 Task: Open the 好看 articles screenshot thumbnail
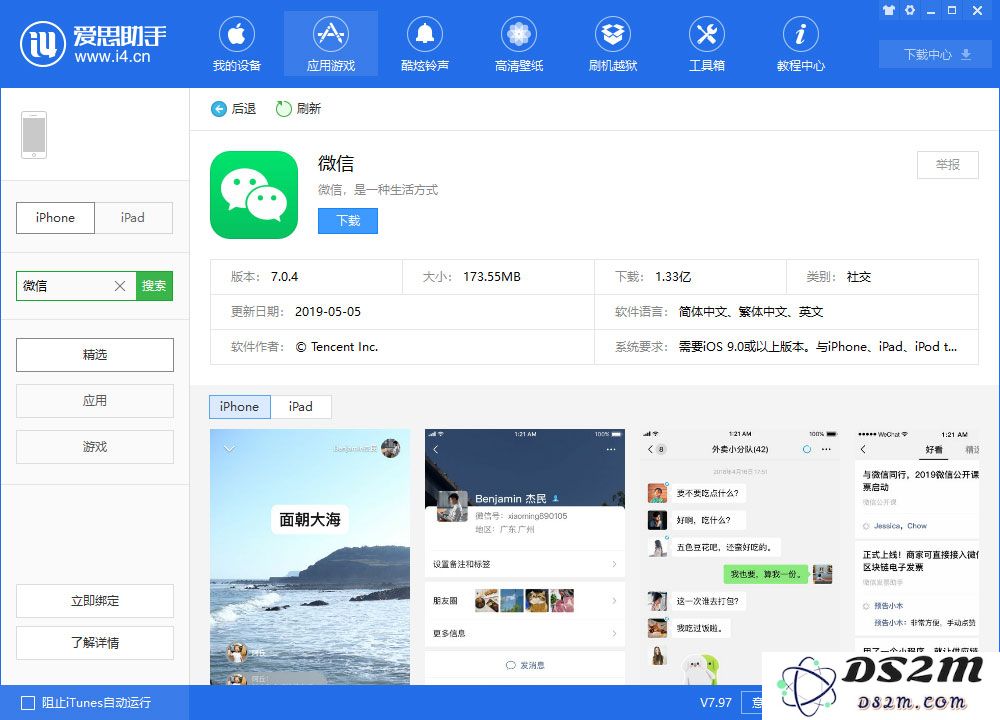[917, 541]
